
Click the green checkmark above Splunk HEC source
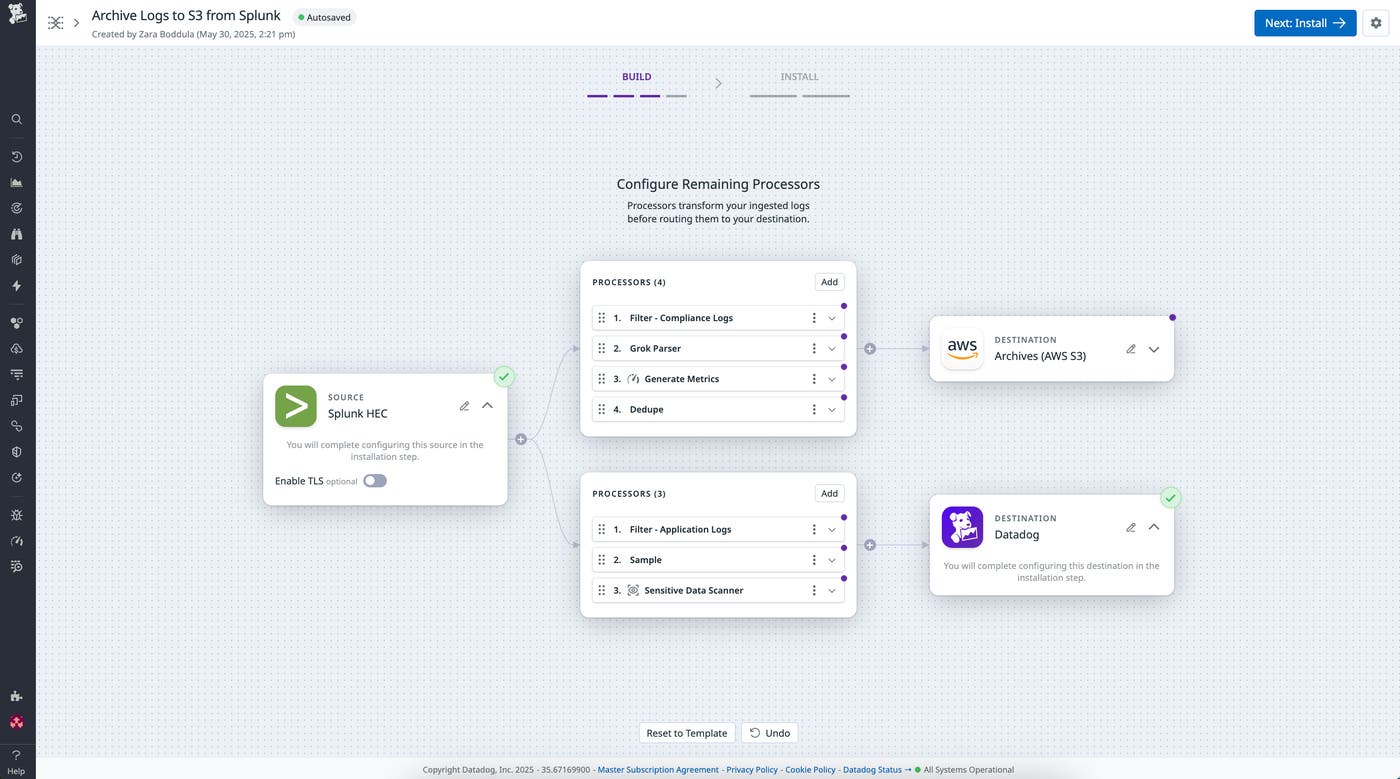click(504, 376)
